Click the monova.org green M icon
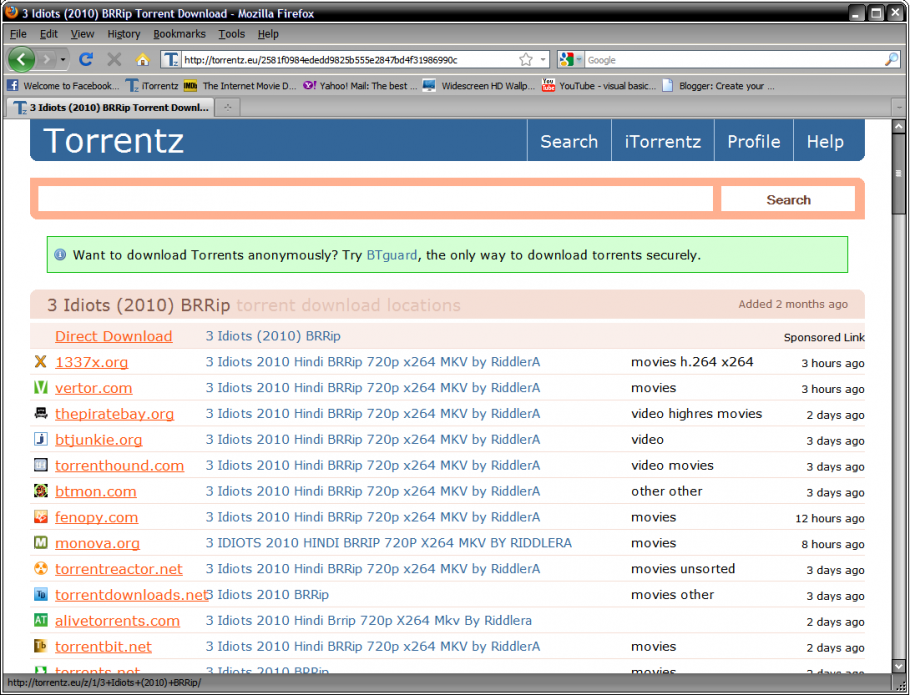This screenshot has width=910, height=695. point(41,542)
